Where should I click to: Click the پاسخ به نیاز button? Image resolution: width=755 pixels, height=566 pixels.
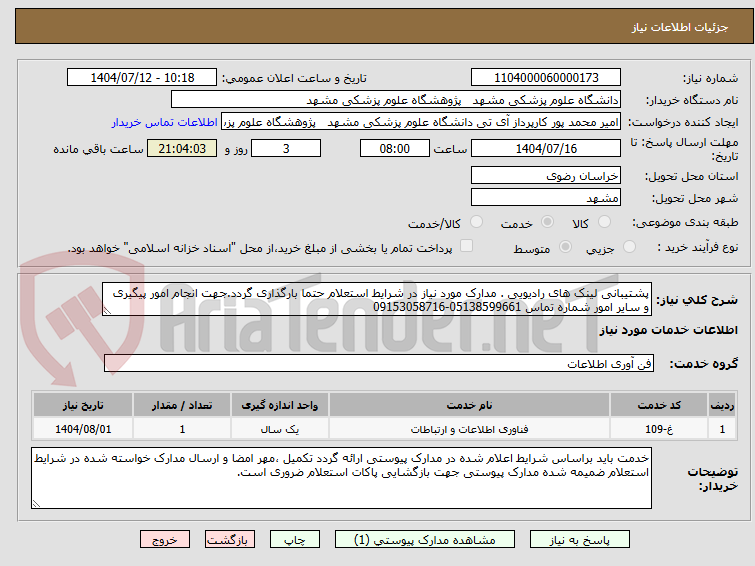[x=580, y=540]
